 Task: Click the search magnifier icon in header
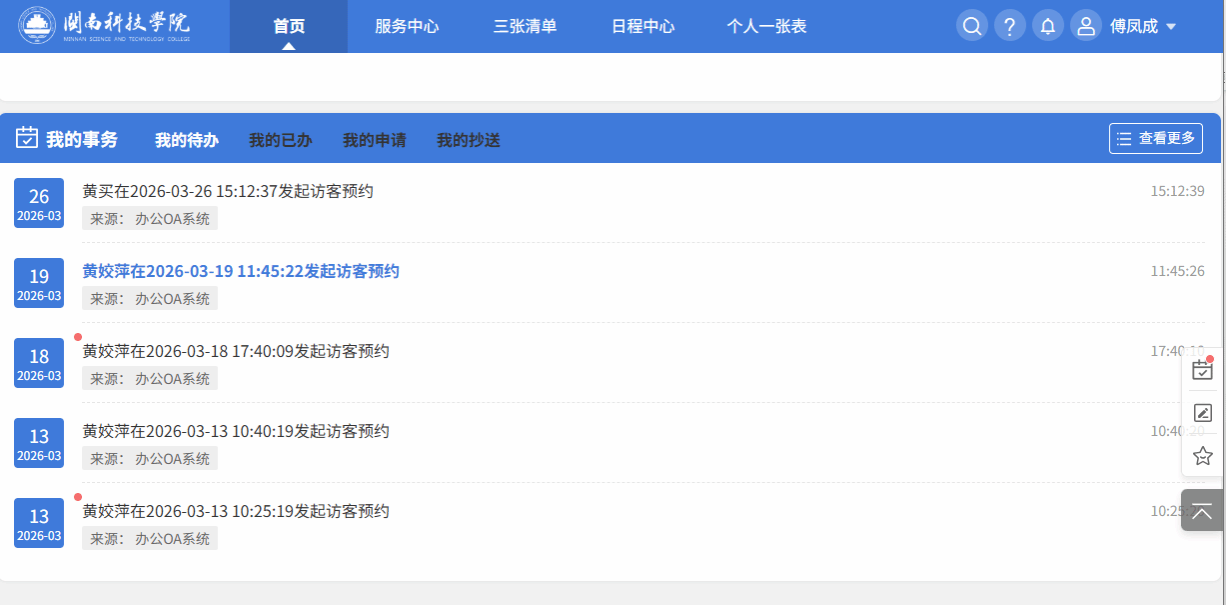[971, 26]
